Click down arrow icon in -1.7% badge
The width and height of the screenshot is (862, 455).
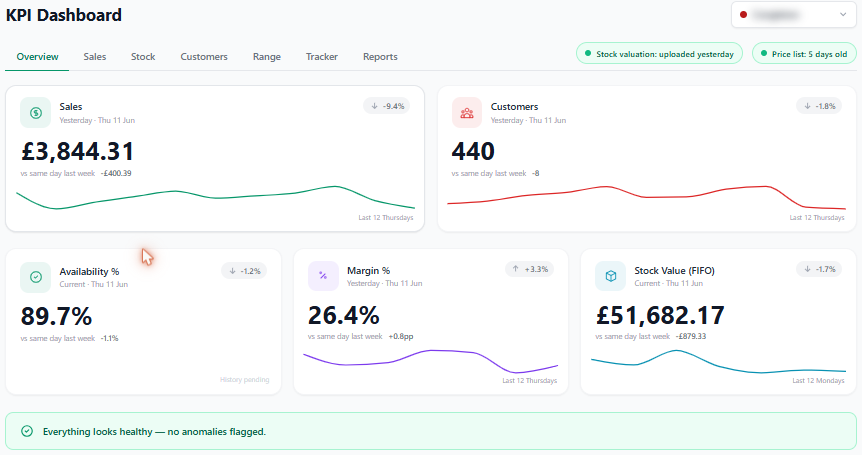[x=807, y=269]
